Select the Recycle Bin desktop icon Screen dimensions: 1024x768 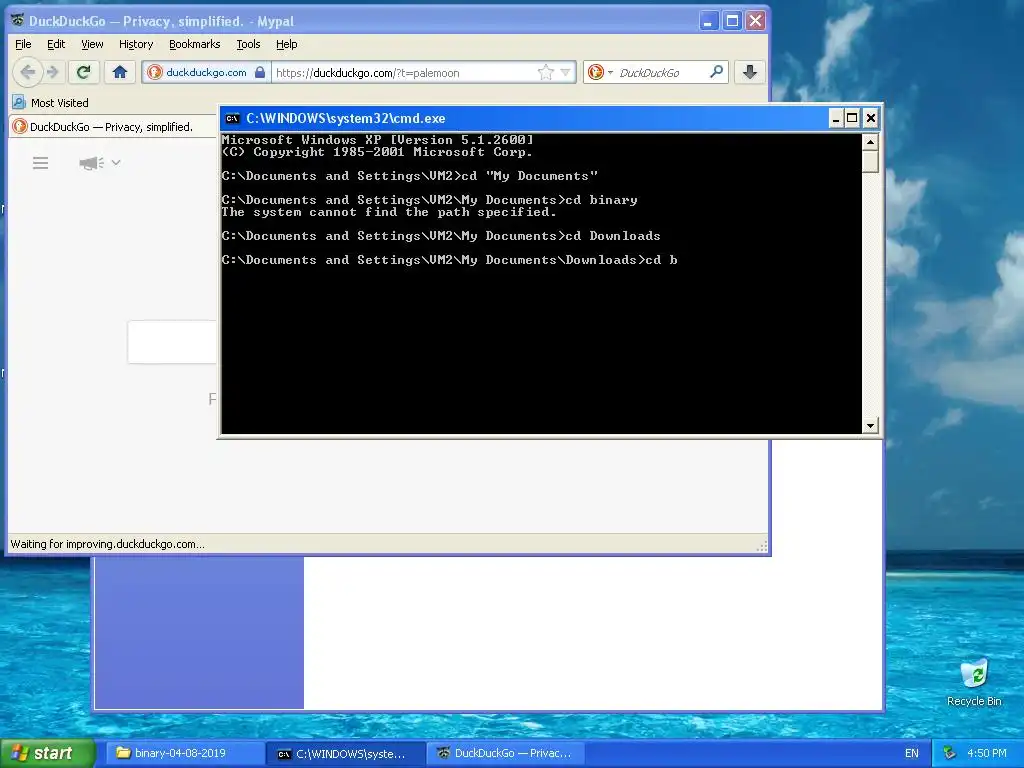point(974,682)
